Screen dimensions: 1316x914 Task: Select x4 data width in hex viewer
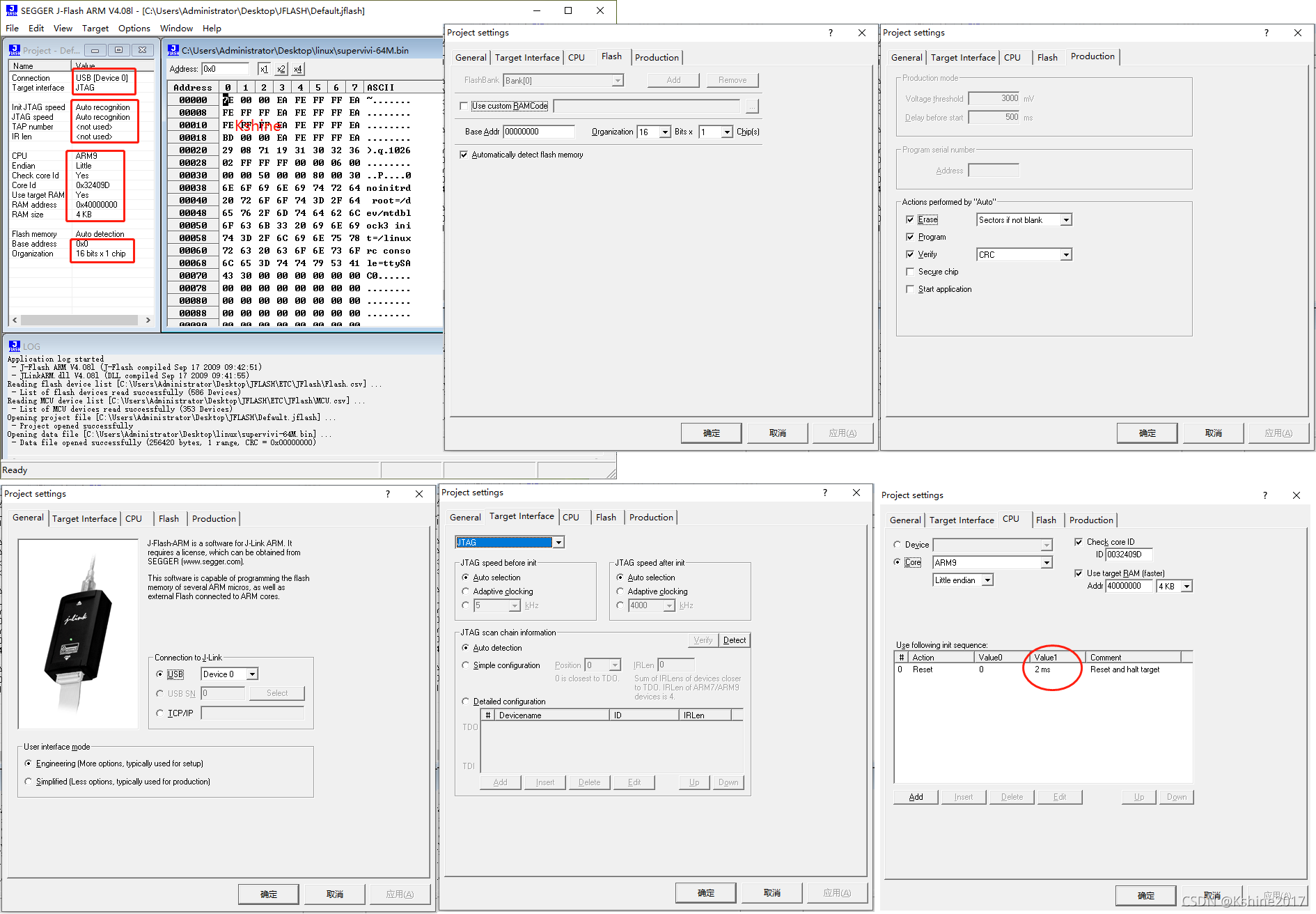click(298, 69)
